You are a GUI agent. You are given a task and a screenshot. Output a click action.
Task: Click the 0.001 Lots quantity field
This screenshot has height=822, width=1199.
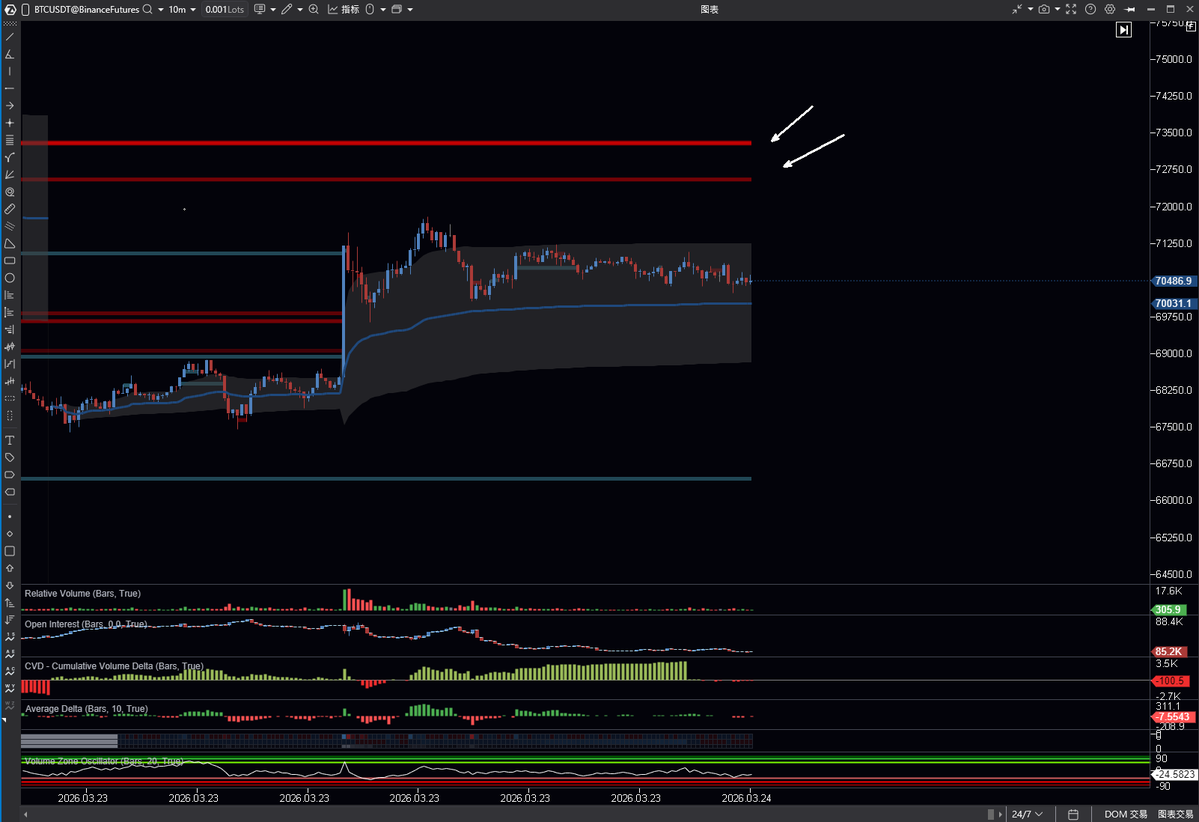[x=224, y=9]
